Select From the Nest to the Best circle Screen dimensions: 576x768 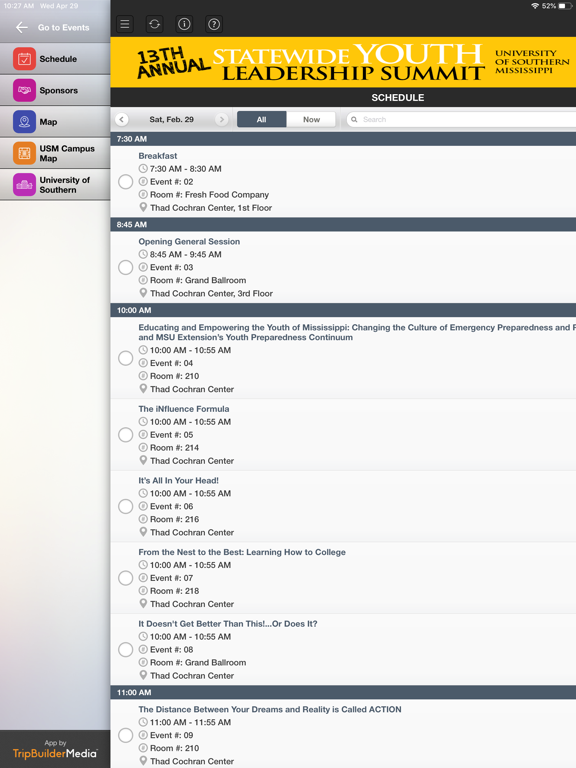(125, 578)
